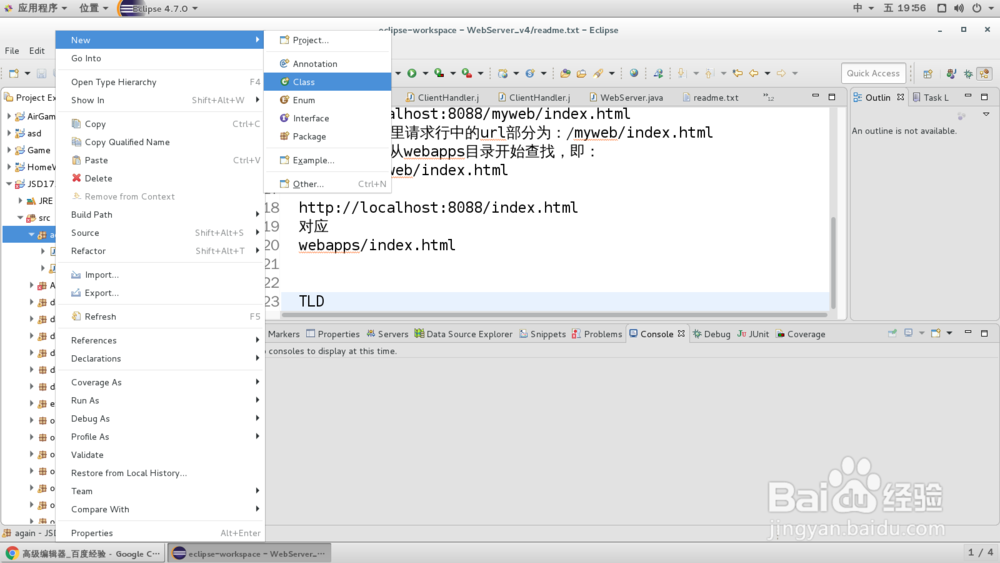
Task: Click the Open Type toolbar icon
Action: 565,73
